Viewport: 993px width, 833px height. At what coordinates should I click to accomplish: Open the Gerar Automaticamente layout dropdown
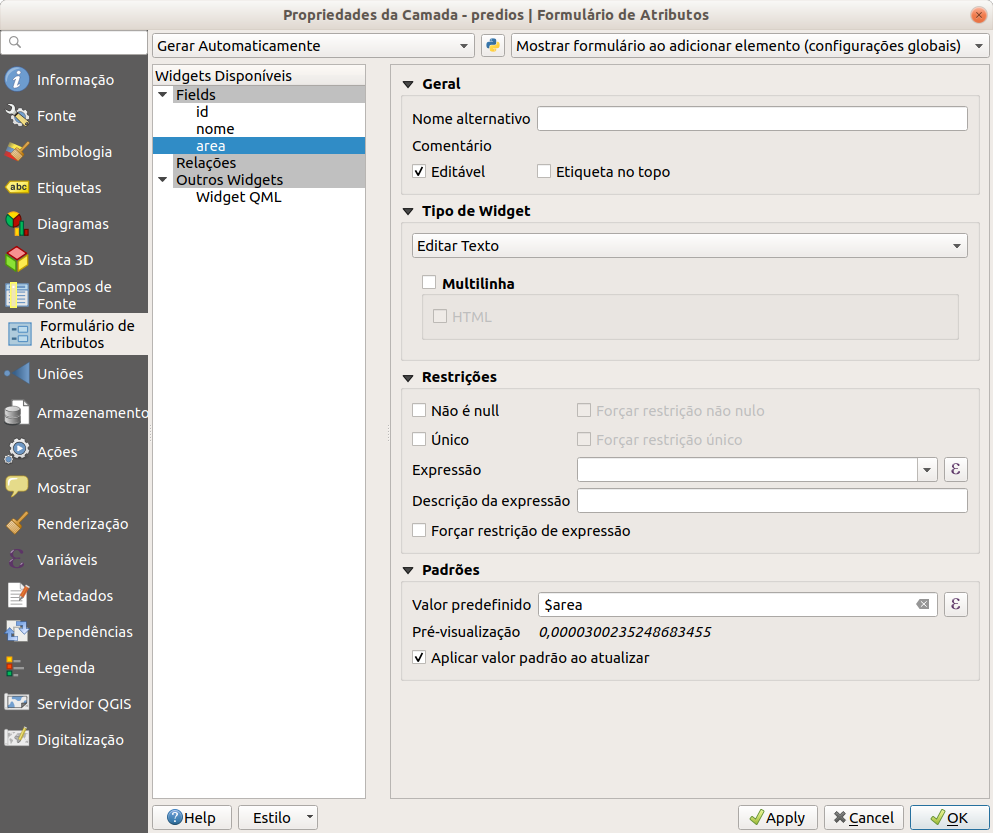point(313,46)
